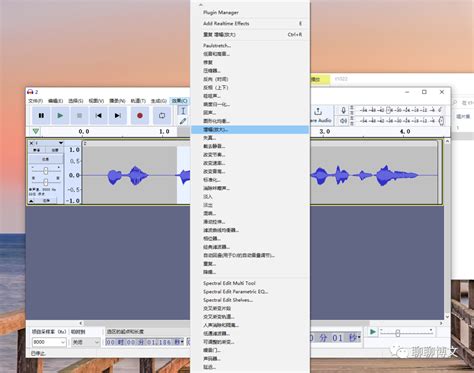Adjust the recording level meter slider
This screenshot has width=474, height=373.
coord(388,110)
